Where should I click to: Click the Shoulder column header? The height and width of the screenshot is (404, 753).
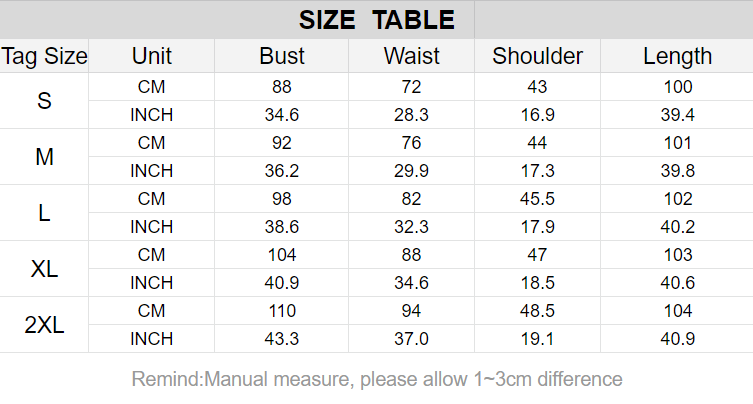[537, 56]
